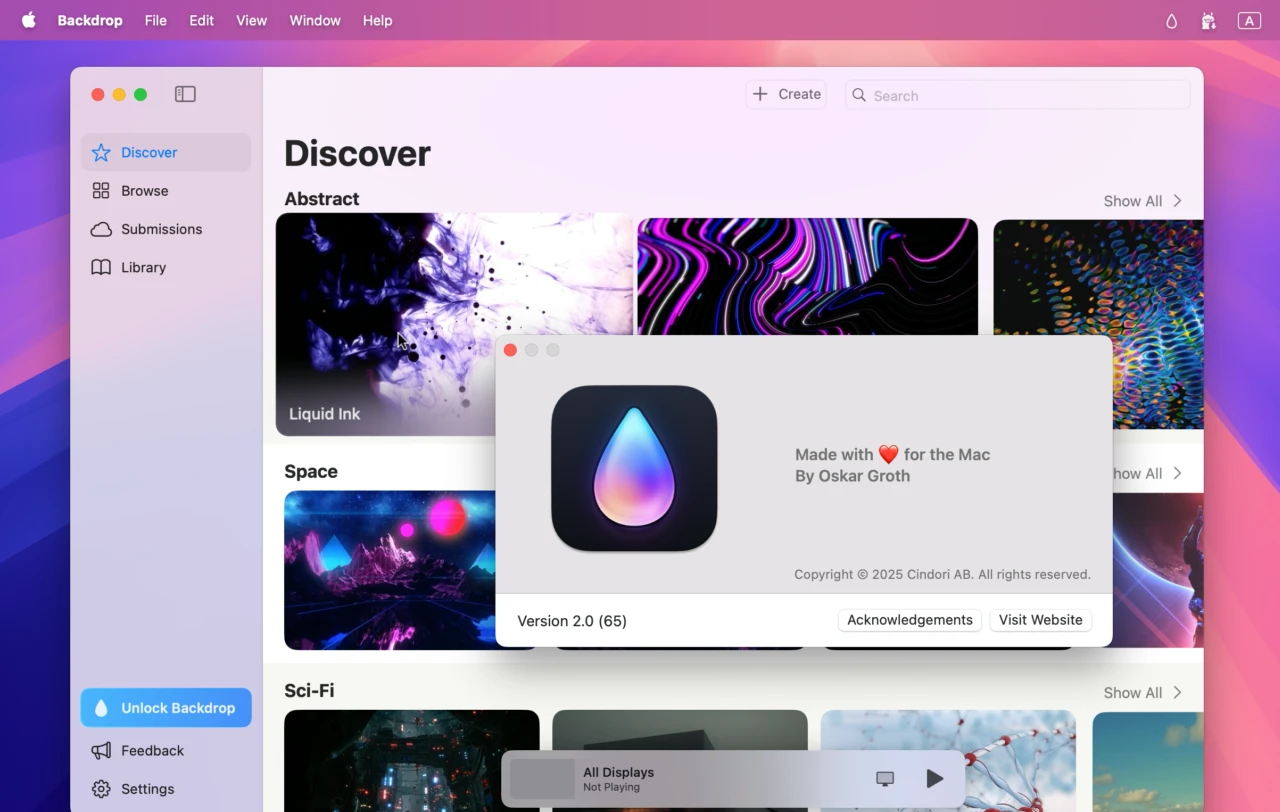The height and width of the screenshot is (812, 1280).
Task: Open Submissions via the cloud icon
Action: [x=99, y=229]
